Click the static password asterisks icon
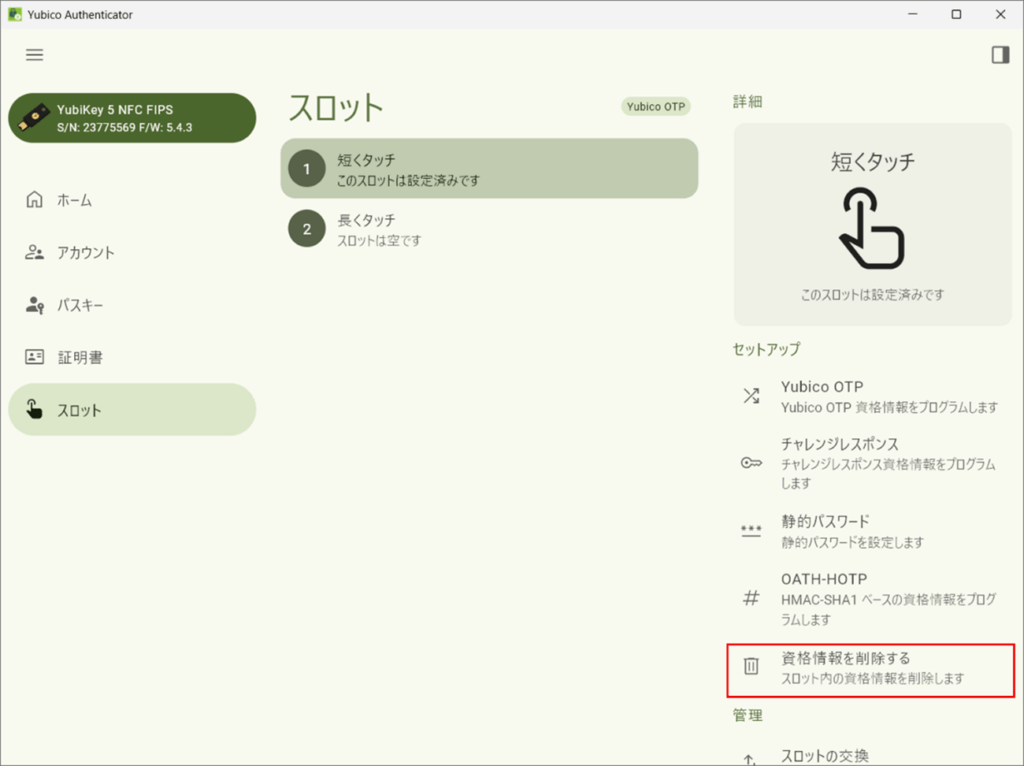1024x766 pixels. (x=751, y=530)
